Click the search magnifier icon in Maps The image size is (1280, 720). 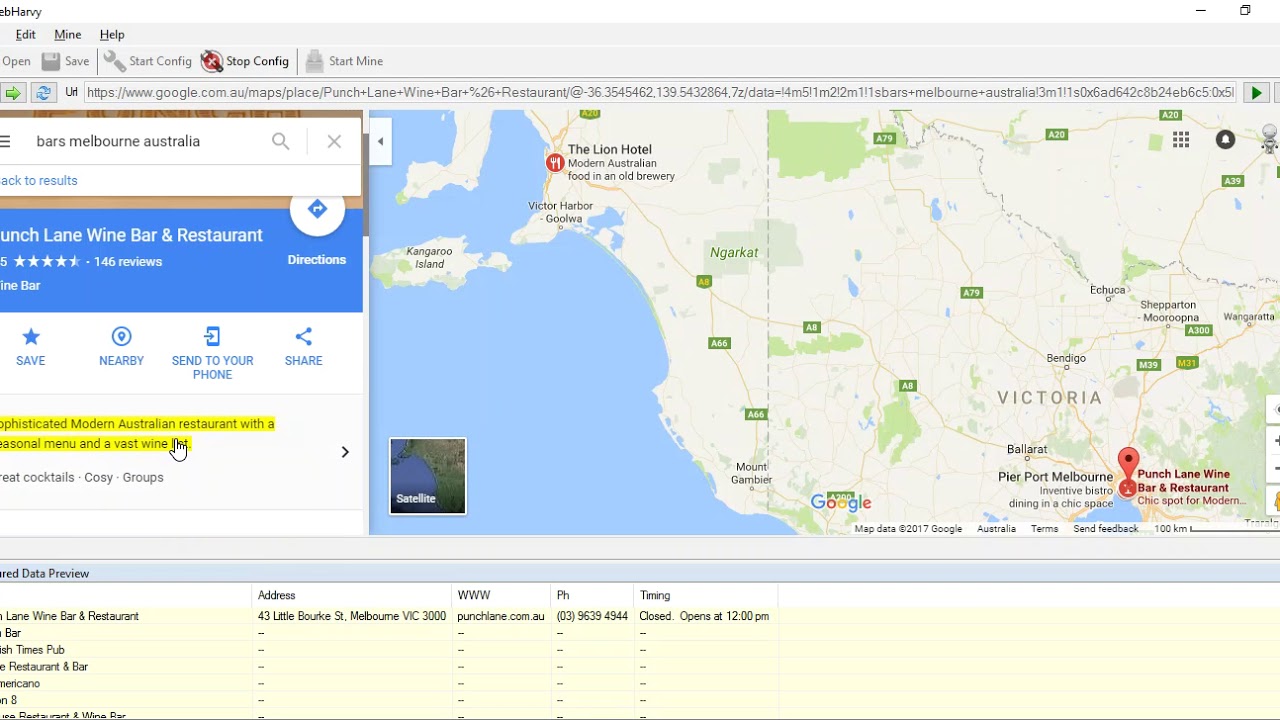coord(281,142)
